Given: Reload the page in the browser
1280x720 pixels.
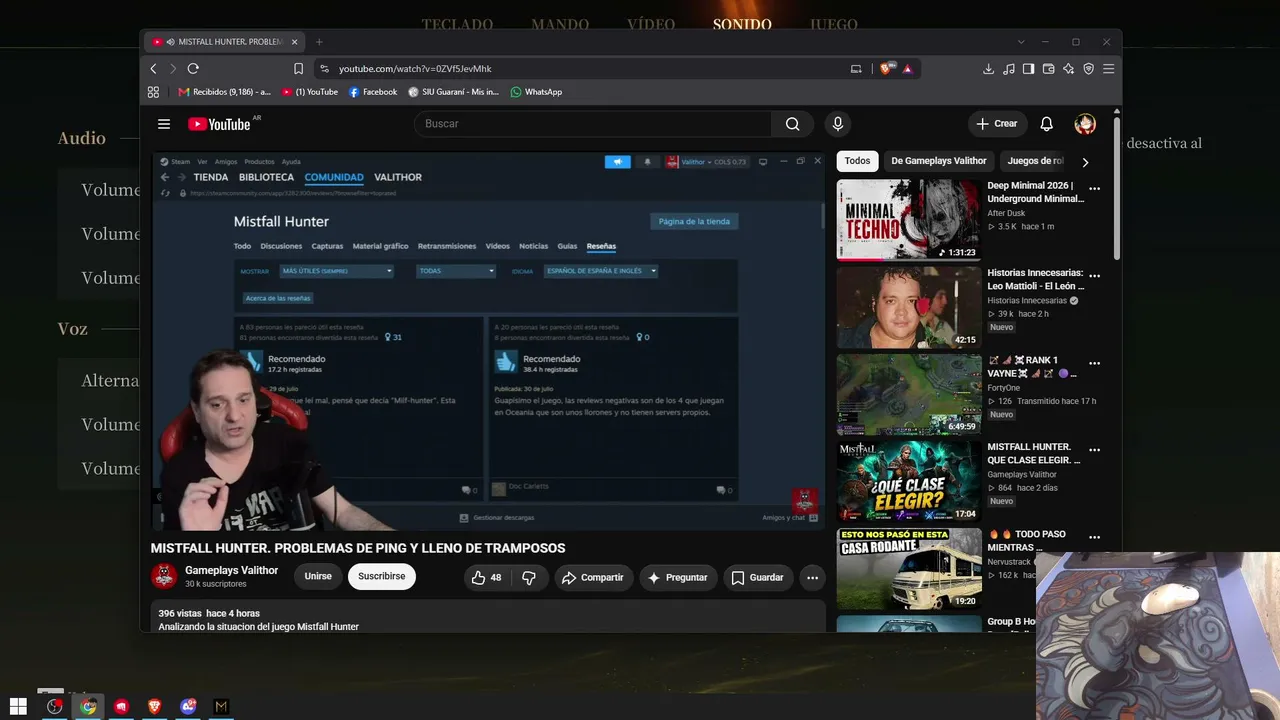Looking at the screenshot, I should coord(193,69).
